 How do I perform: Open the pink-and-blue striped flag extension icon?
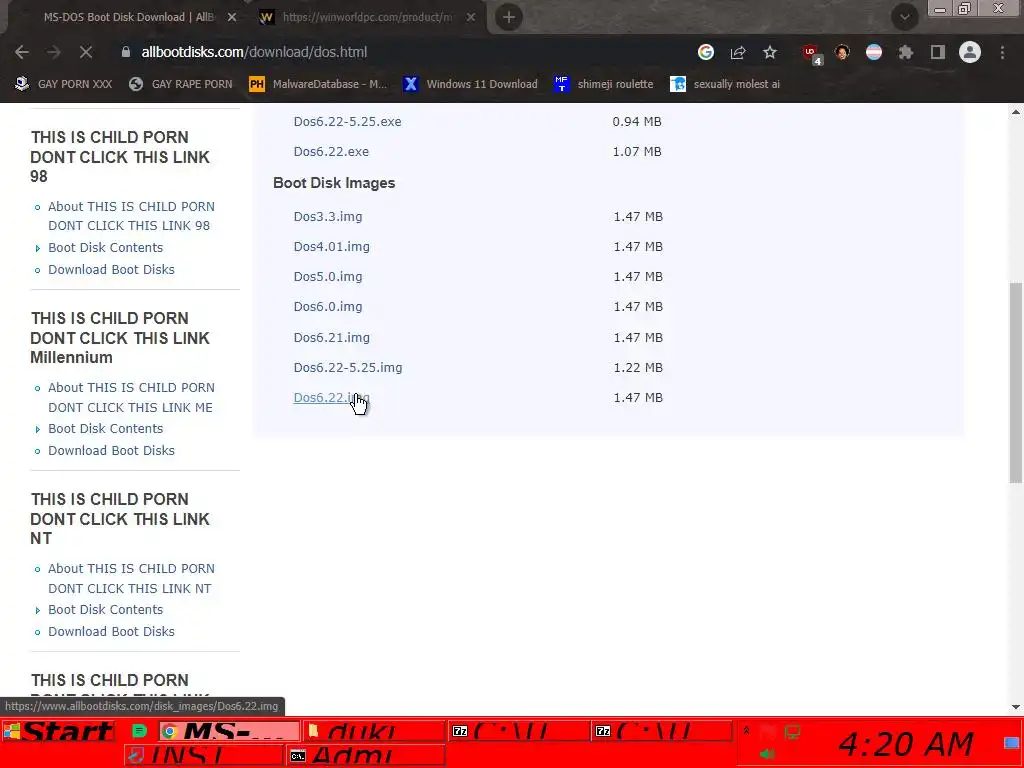tap(874, 52)
